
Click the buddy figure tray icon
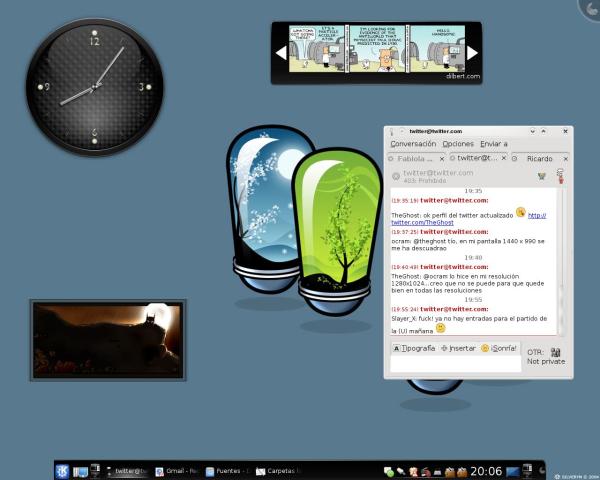pyautogui.click(x=413, y=472)
